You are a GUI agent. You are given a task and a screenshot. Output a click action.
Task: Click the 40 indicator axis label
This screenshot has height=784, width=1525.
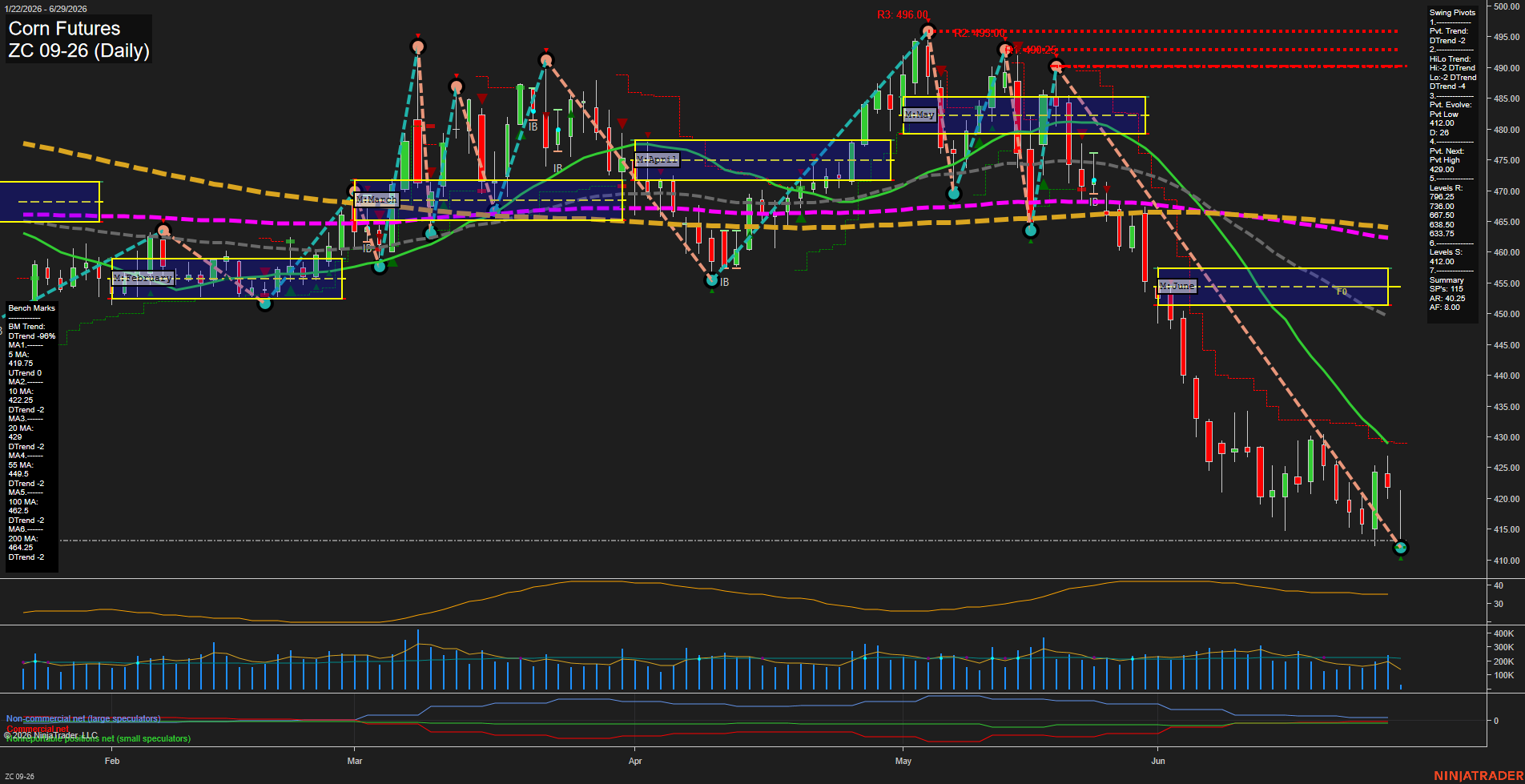coord(1498,585)
